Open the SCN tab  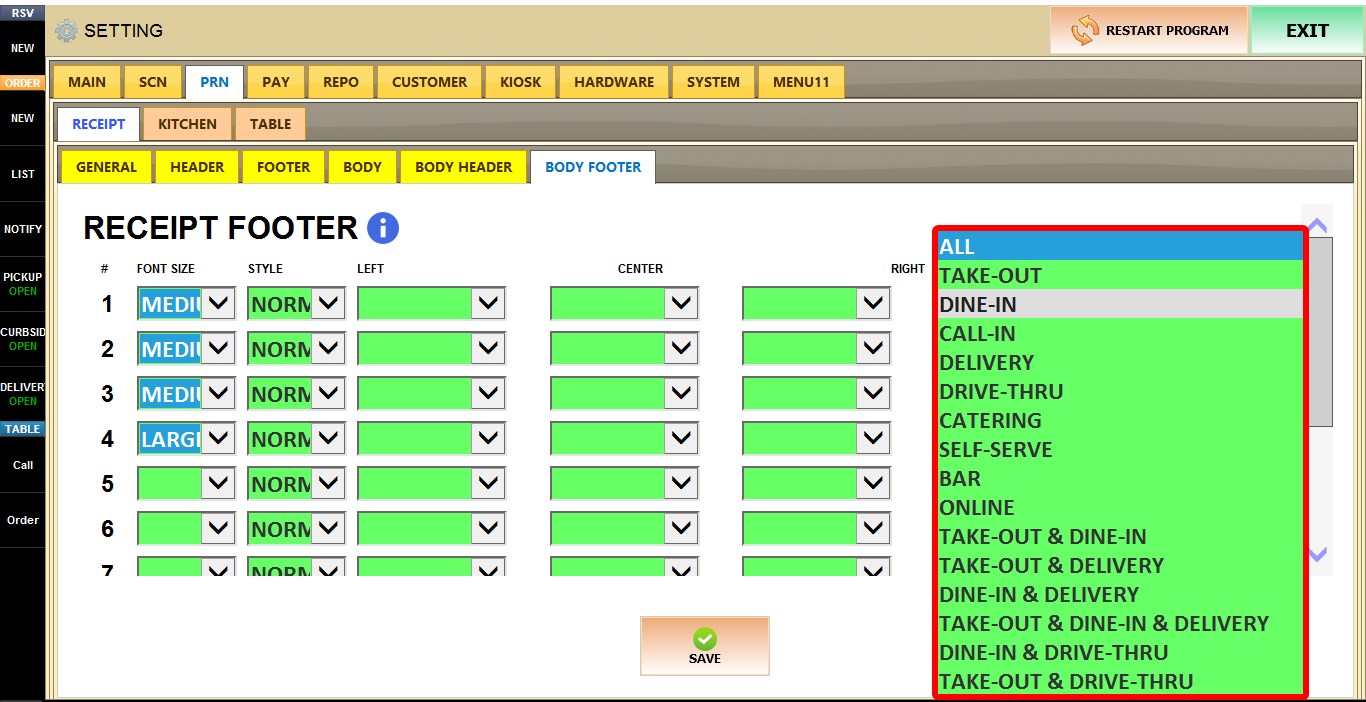coord(153,82)
